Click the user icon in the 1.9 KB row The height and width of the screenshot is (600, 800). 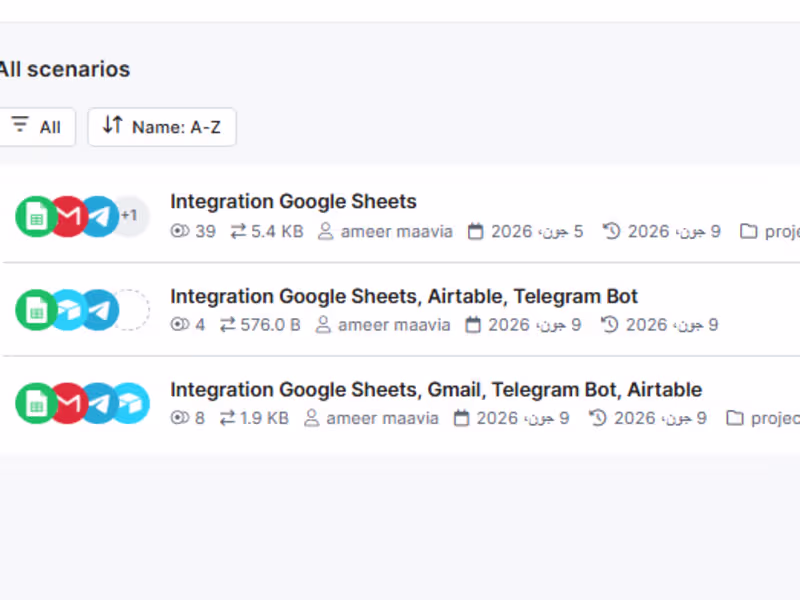point(312,418)
